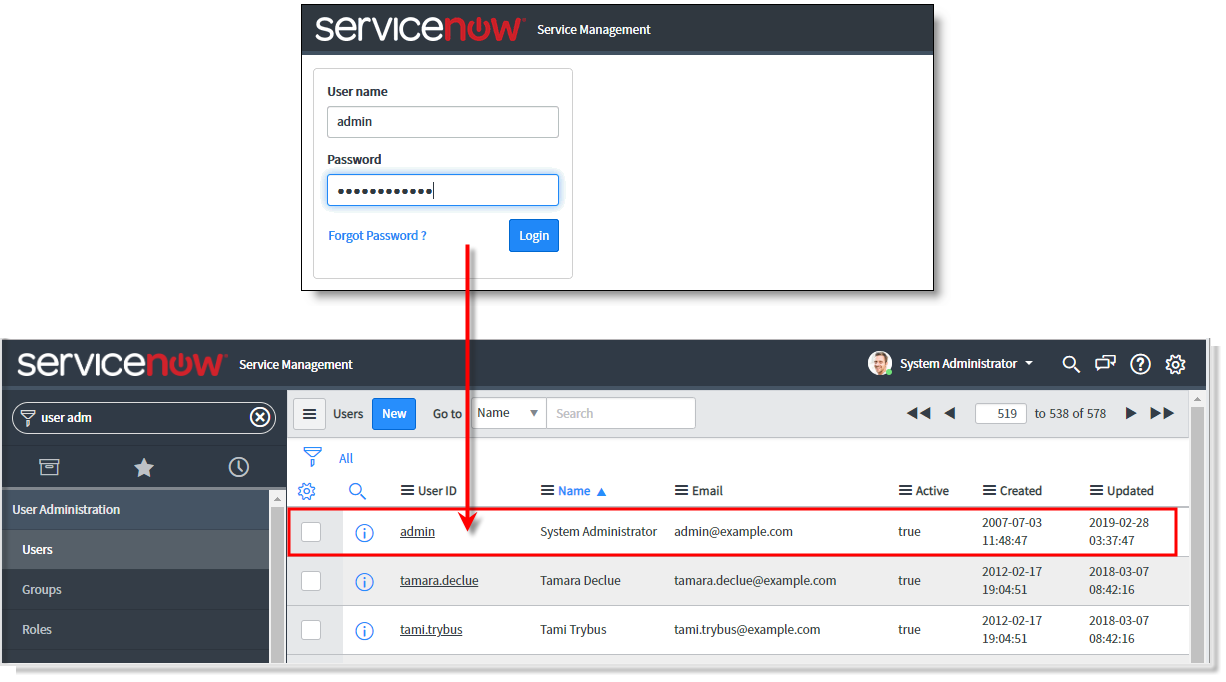The width and height of the screenshot is (1226, 682).
Task: Tick the checkbox for tami.trybus
Action: (x=312, y=630)
